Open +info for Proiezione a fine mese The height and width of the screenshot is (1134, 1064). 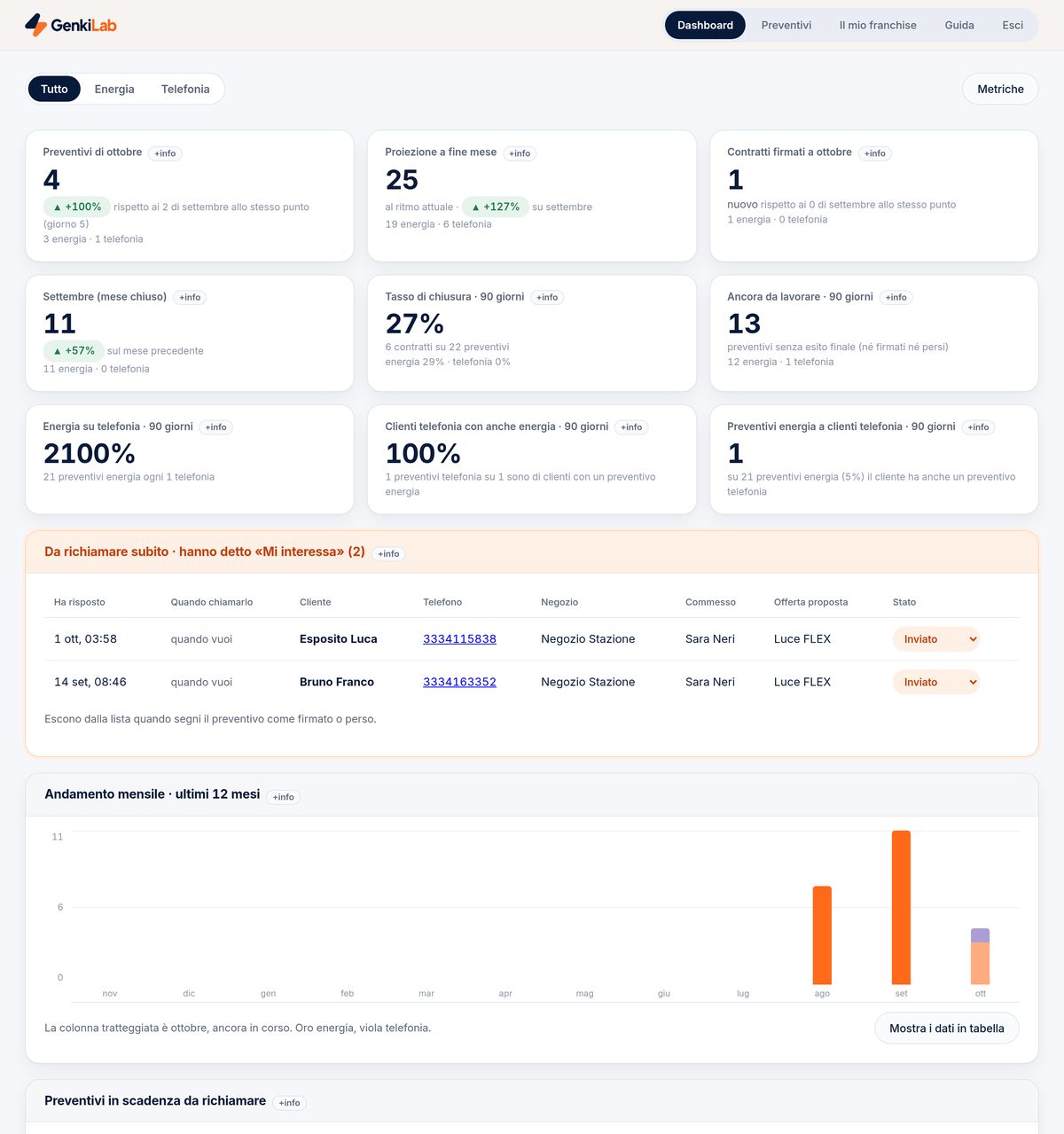(x=520, y=153)
